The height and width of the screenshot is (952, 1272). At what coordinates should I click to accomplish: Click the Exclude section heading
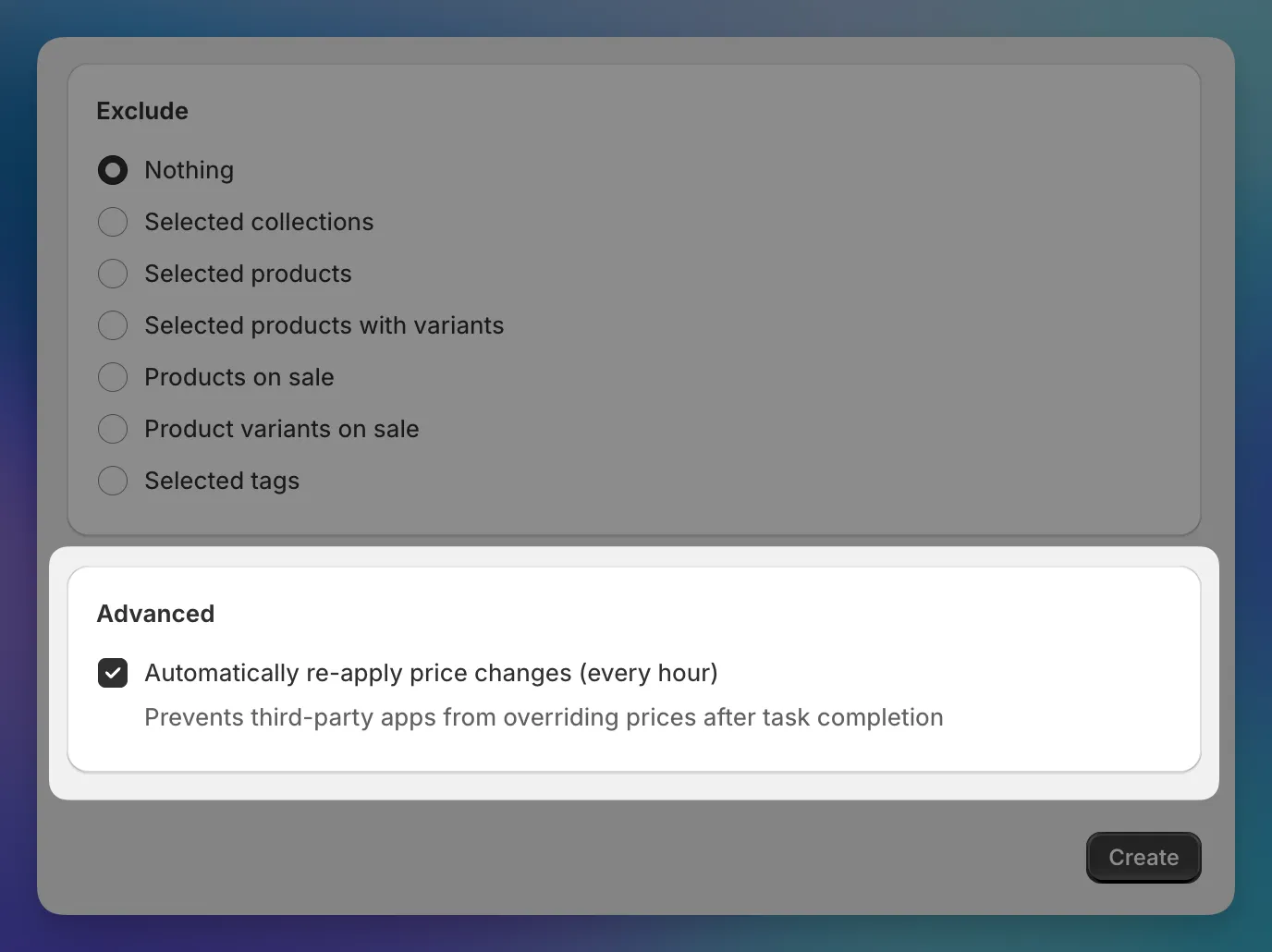coord(141,110)
